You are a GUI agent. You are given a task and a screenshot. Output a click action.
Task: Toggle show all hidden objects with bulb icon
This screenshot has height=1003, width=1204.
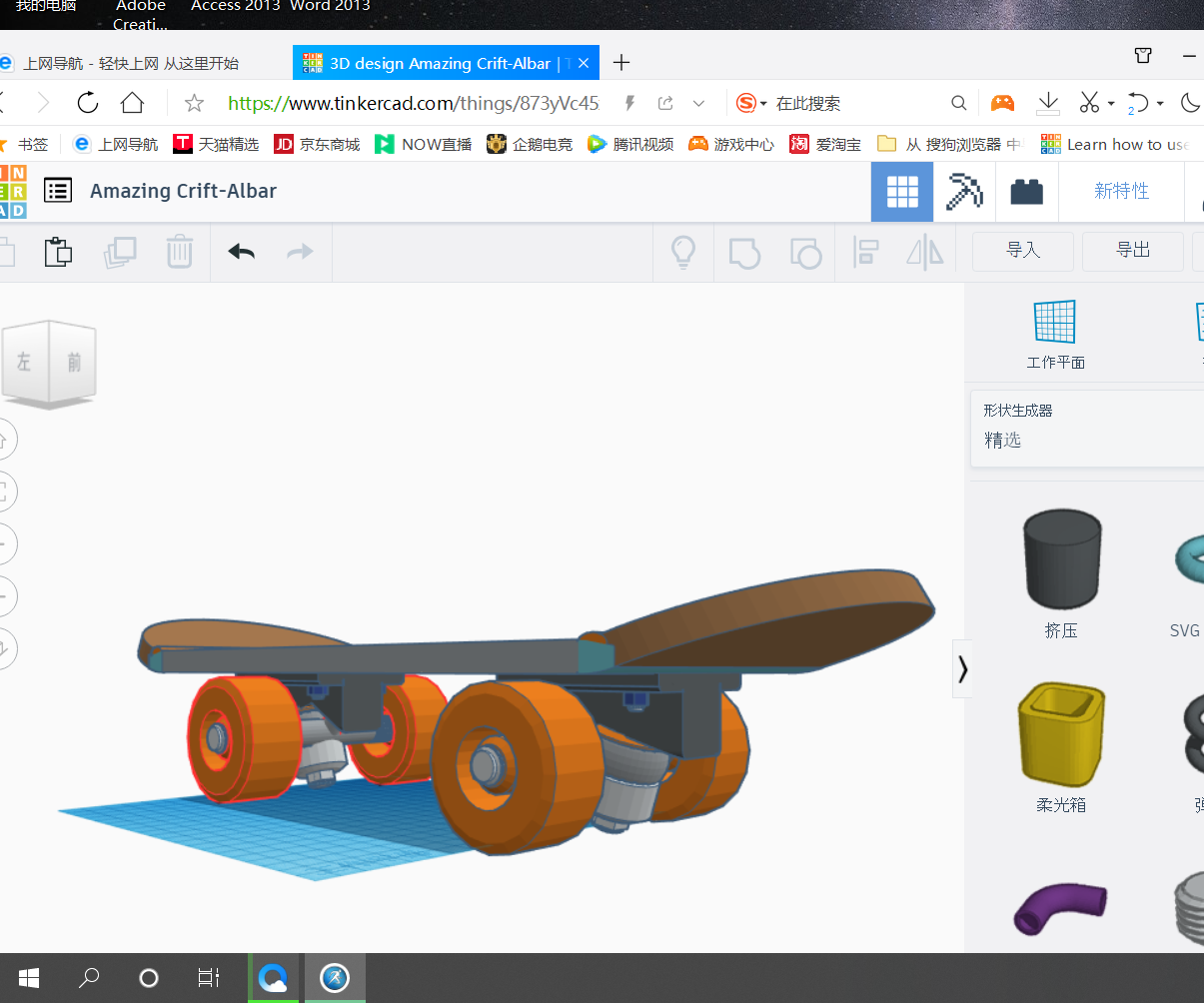(x=683, y=252)
